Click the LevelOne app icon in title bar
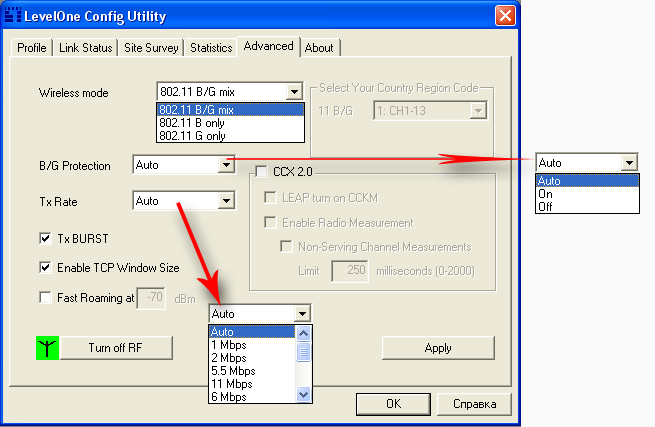Screen dimensions: 655x427 [13, 15]
